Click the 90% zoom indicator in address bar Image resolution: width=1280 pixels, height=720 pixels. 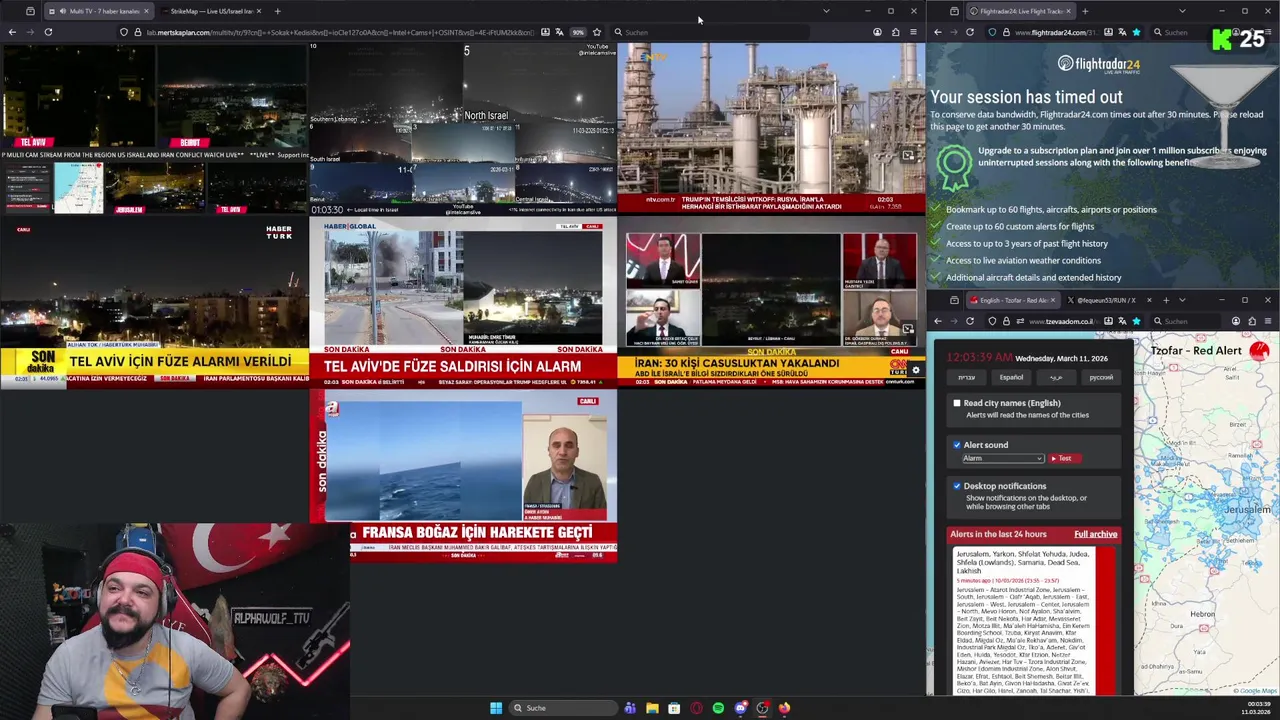click(x=578, y=32)
